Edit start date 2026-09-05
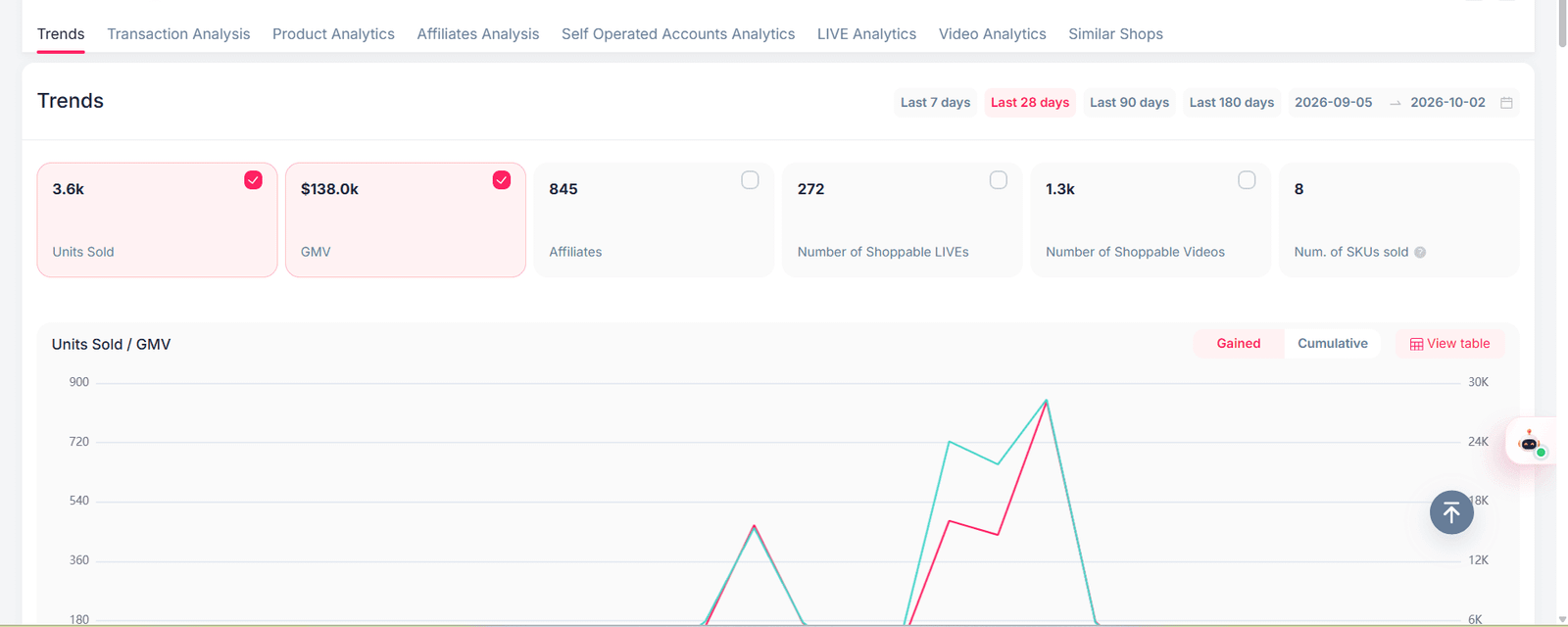Screen dimensions: 1568x627 tap(1333, 102)
